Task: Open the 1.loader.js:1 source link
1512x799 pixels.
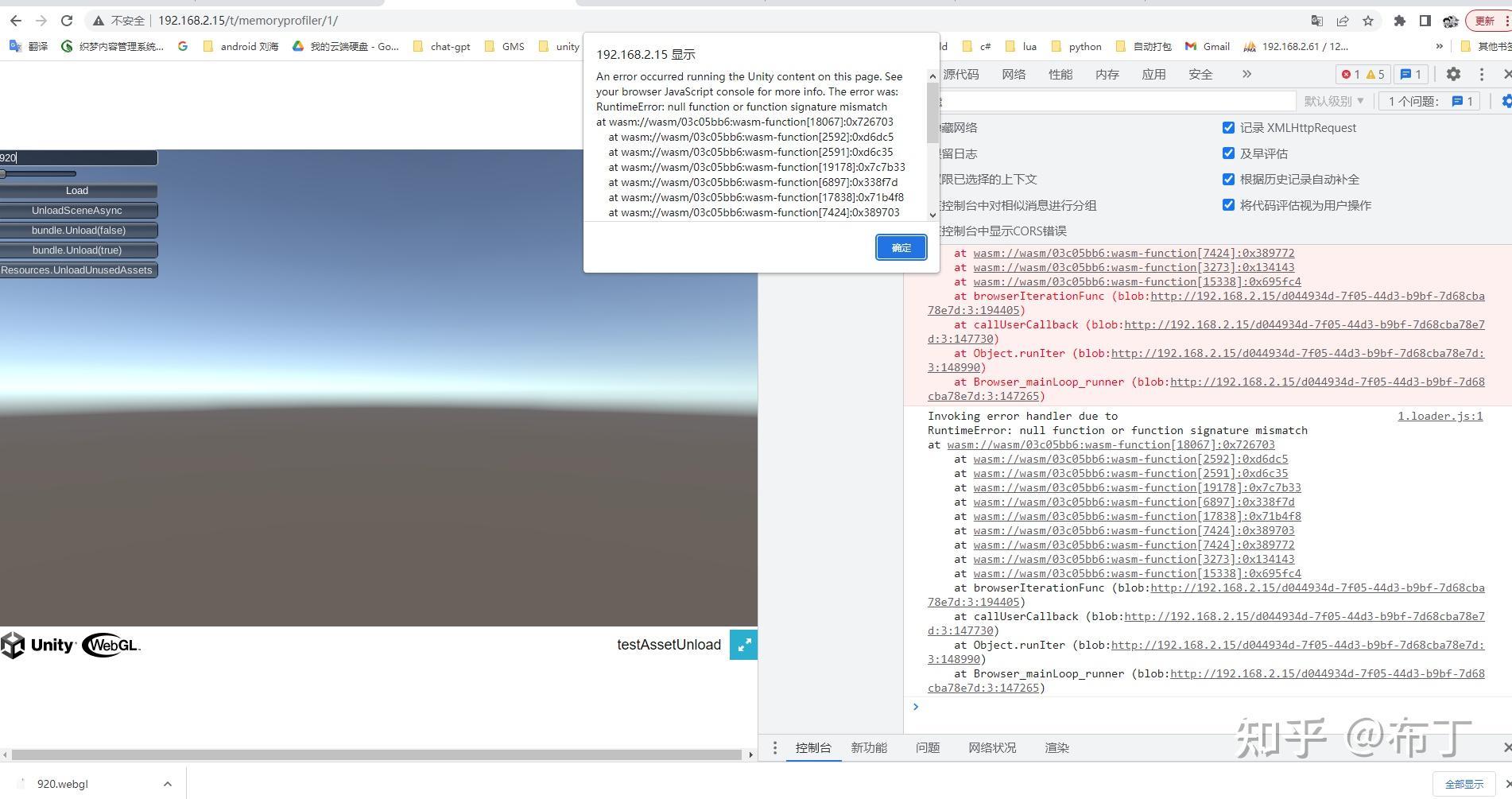Action: [1440, 416]
